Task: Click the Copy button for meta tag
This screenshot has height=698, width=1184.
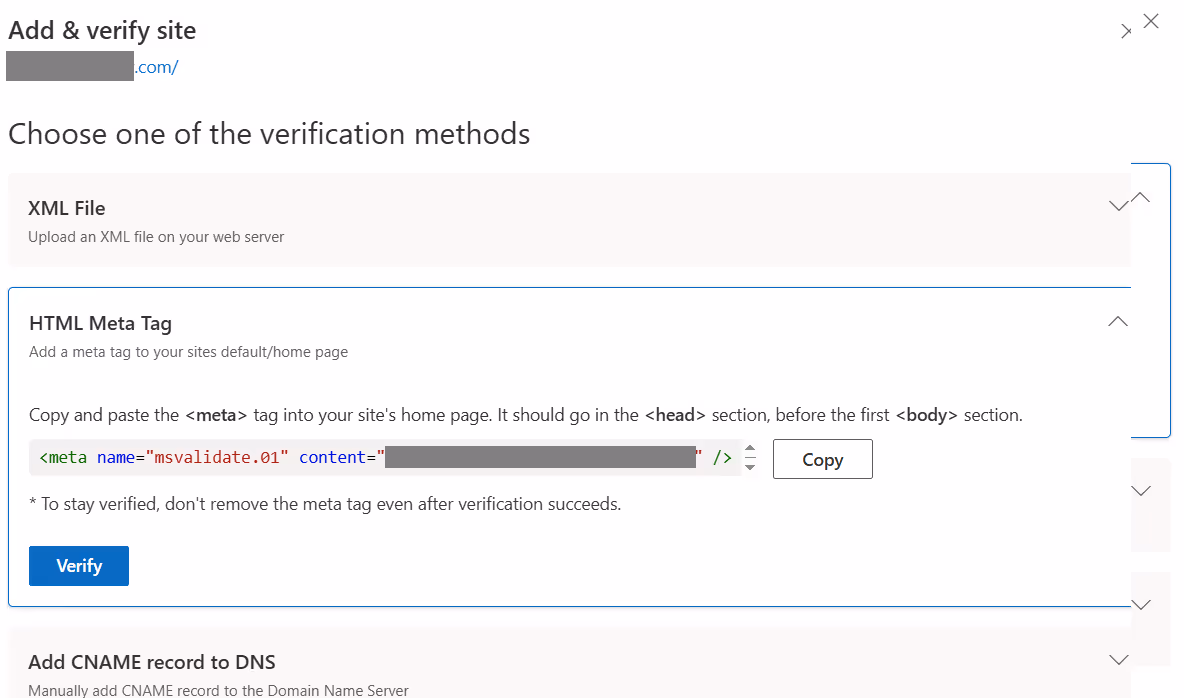Action: pyautogui.click(x=822, y=459)
